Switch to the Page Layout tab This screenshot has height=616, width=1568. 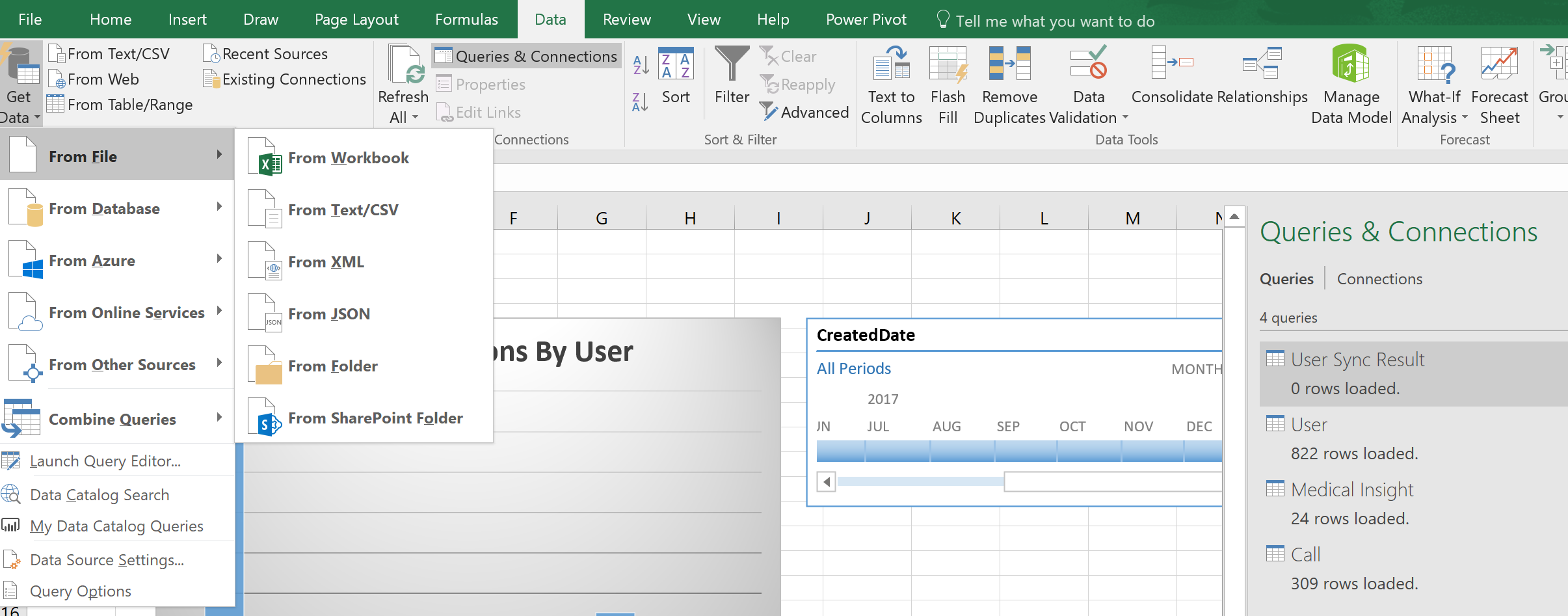356,20
